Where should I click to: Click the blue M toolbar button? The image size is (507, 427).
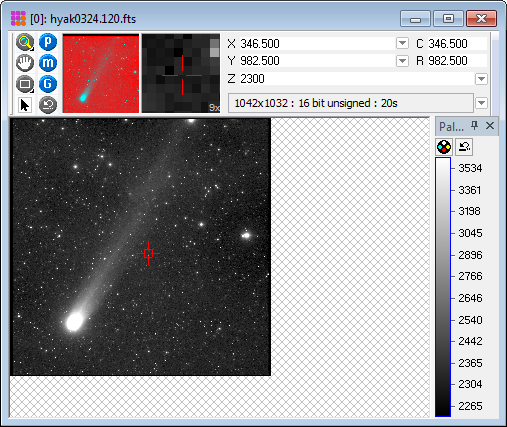48,63
